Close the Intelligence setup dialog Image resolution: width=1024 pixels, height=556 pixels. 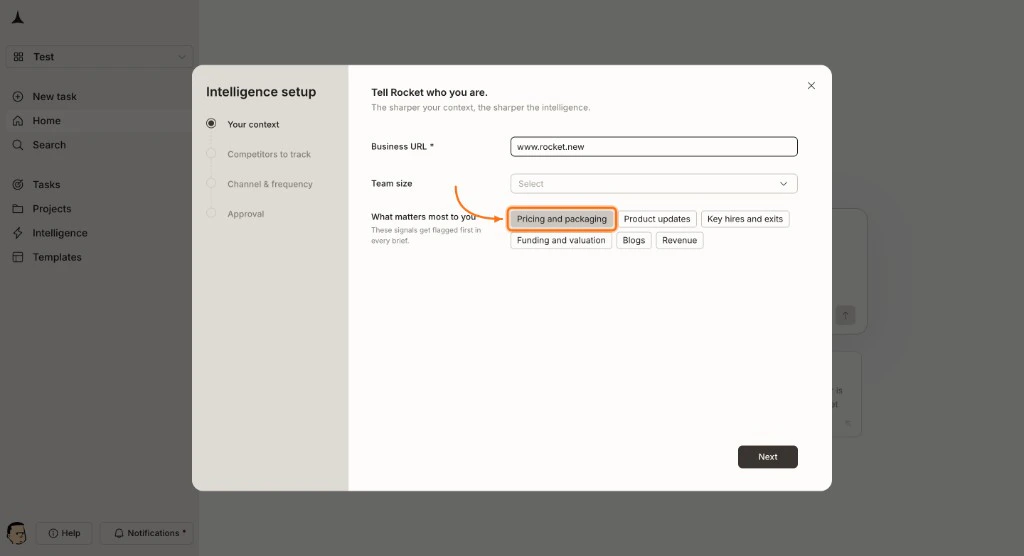click(811, 86)
